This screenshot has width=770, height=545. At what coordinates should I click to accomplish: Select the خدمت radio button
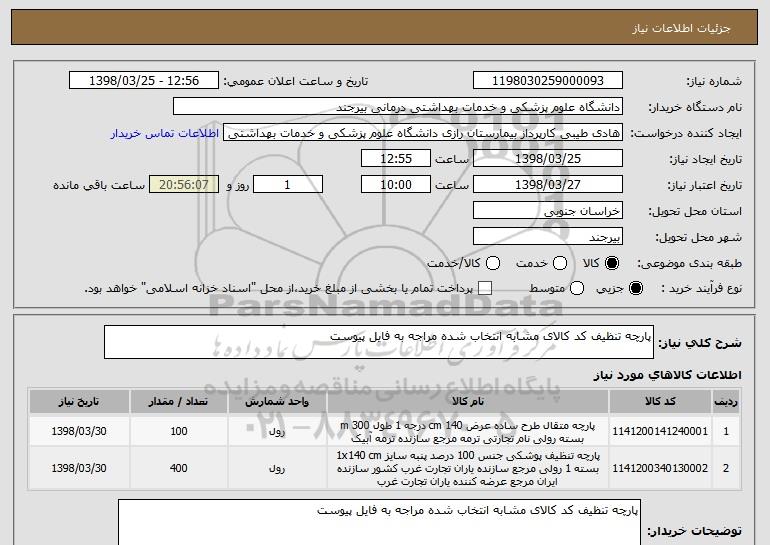[560, 263]
